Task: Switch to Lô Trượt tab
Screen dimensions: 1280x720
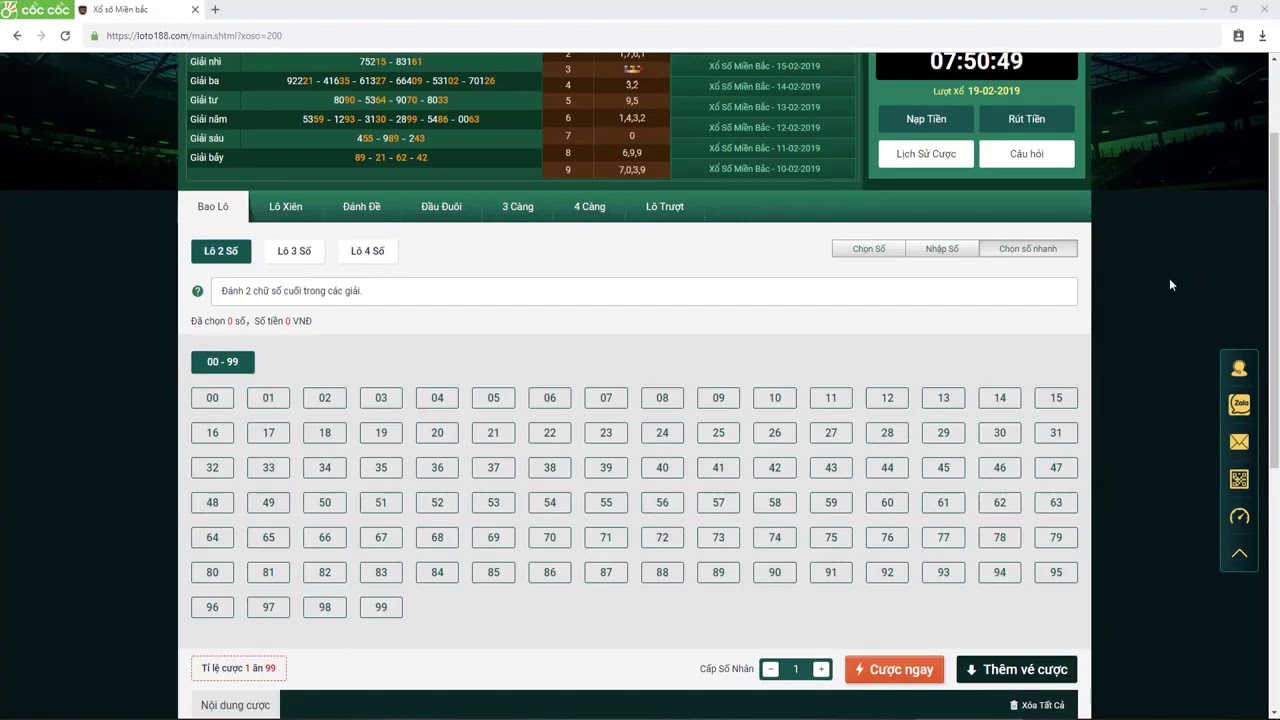Action: [x=664, y=206]
